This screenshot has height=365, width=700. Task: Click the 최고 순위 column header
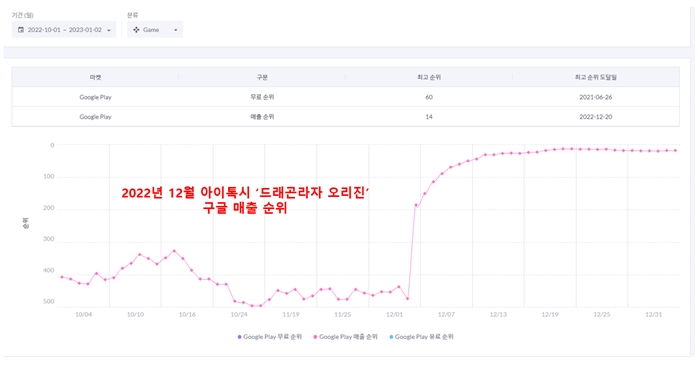429,77
